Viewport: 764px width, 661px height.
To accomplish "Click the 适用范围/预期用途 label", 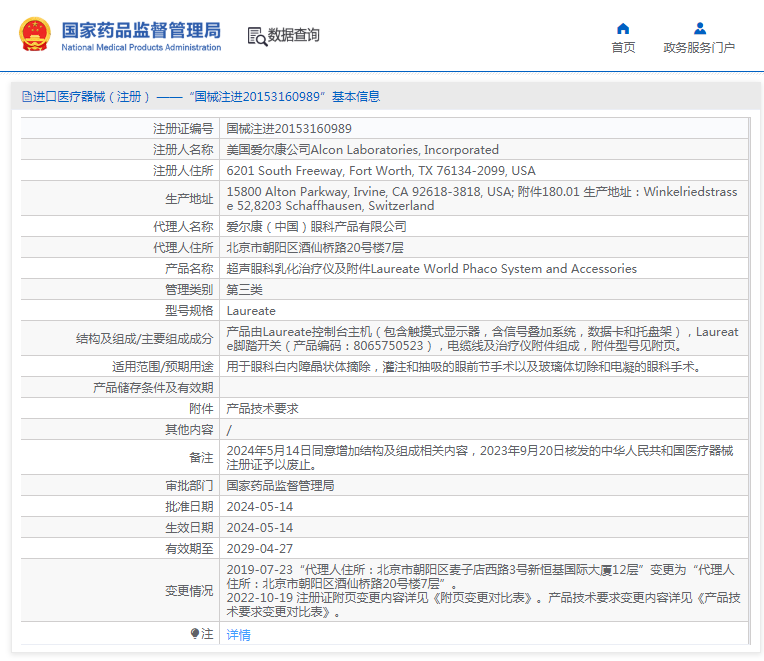I will pyautogui.click(x=163, y=366).
